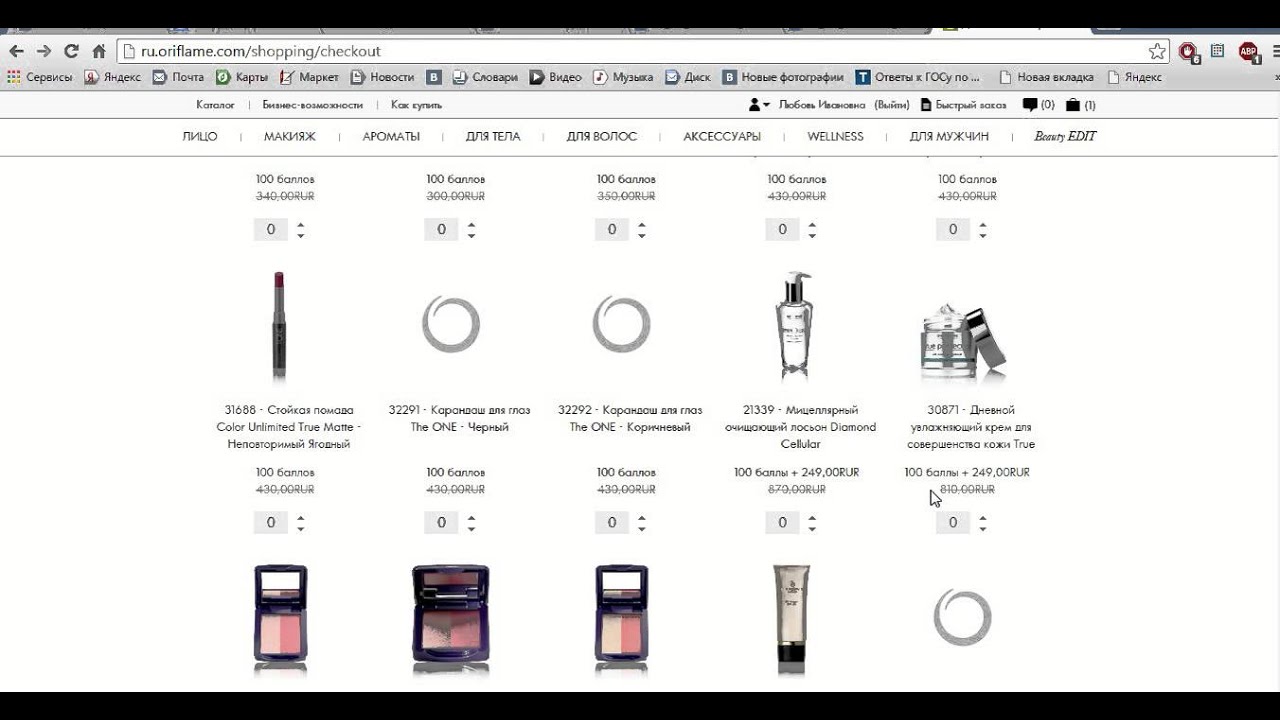
Task: Decrease quantity of eye pencil 32292
Action: pyautogui.click(x=642, y=528)
